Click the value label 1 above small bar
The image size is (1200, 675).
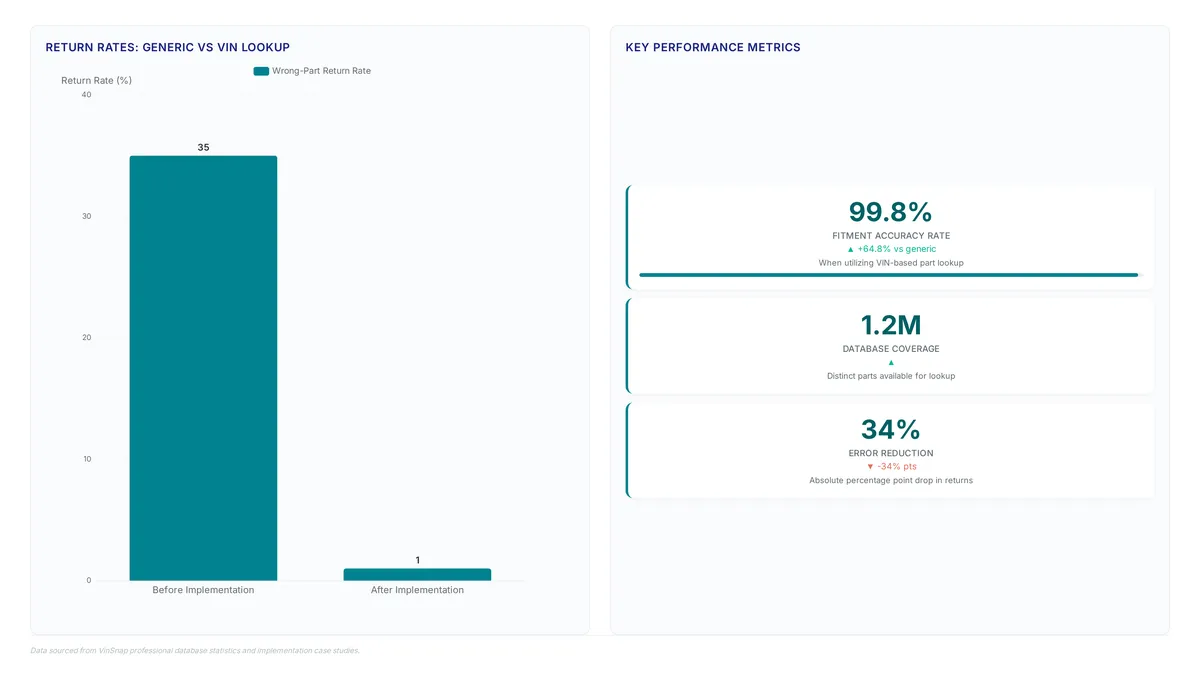click(x=418, y=560)
